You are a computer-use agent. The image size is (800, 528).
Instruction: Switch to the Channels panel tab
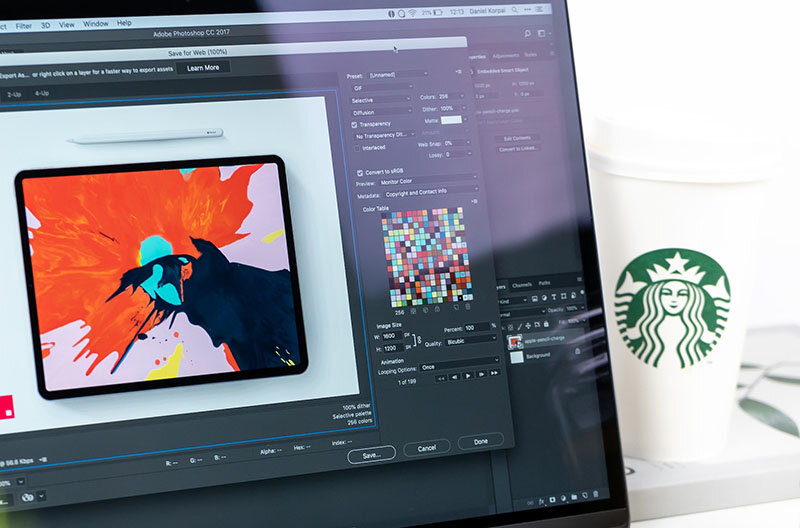tap(522, 285)
